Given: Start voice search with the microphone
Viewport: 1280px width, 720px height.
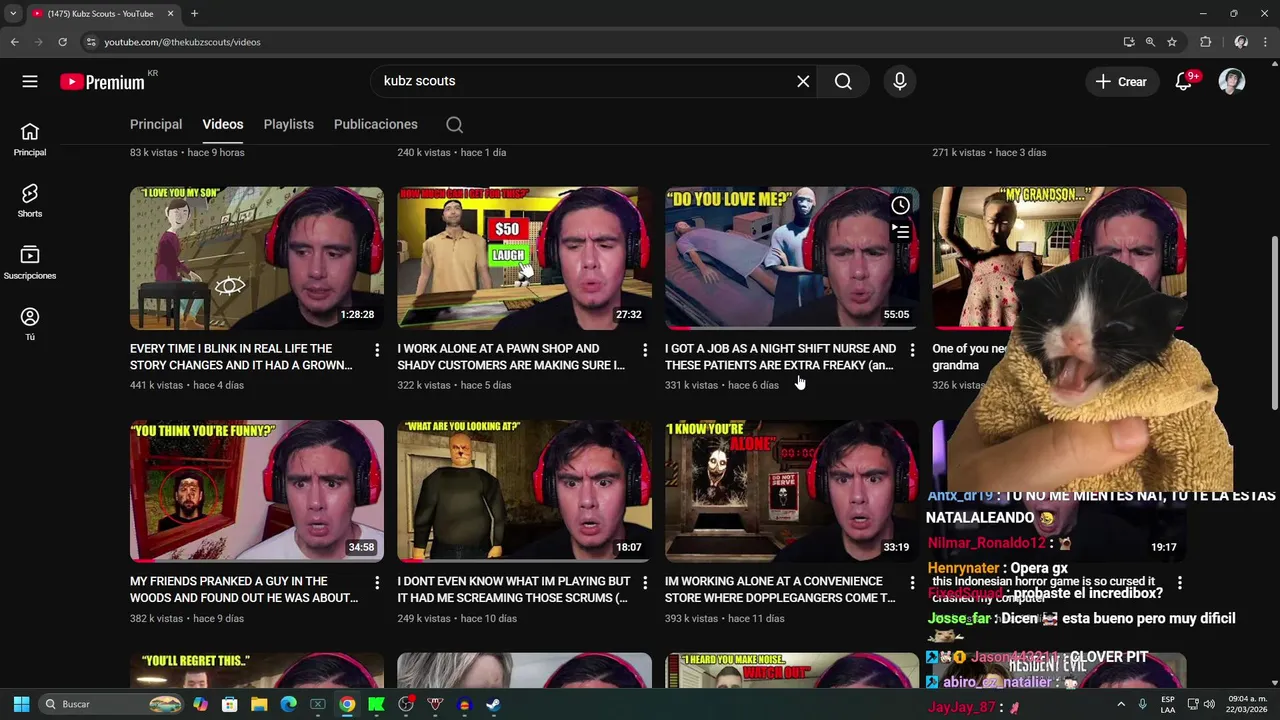Looking at the screenshot, I should click(899, 81).
